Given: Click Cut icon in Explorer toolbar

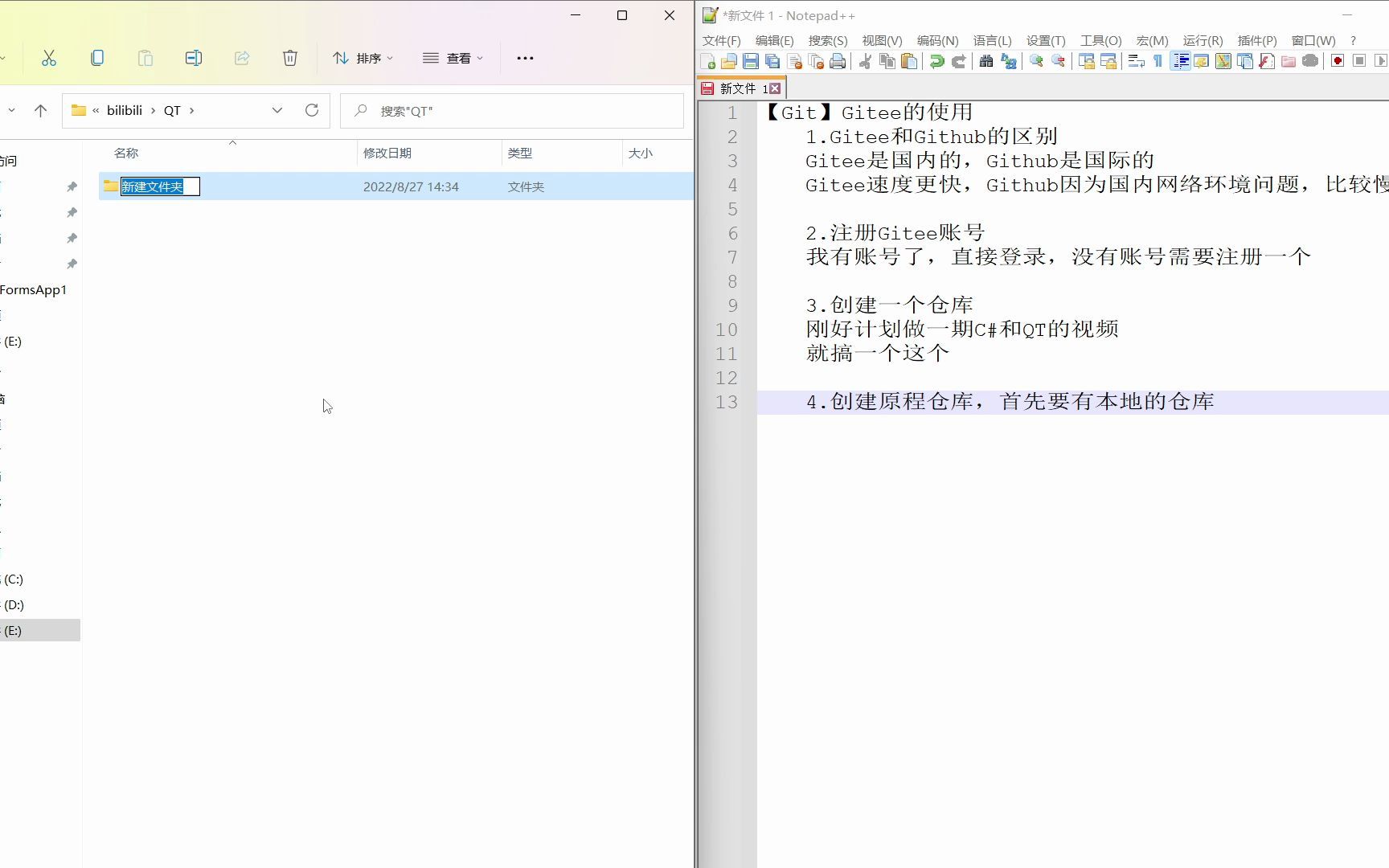Looking at the screenshot, I should (49, 58).
